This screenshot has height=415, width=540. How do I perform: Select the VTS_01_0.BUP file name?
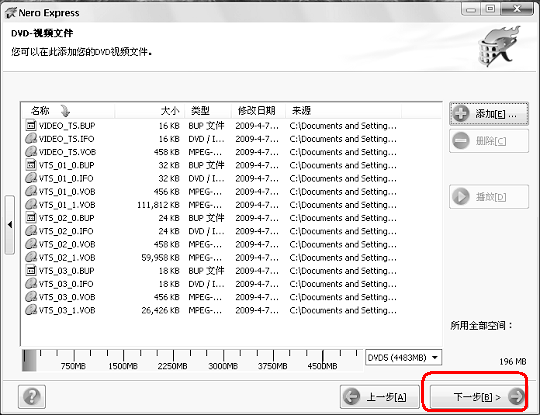point(66,165)
